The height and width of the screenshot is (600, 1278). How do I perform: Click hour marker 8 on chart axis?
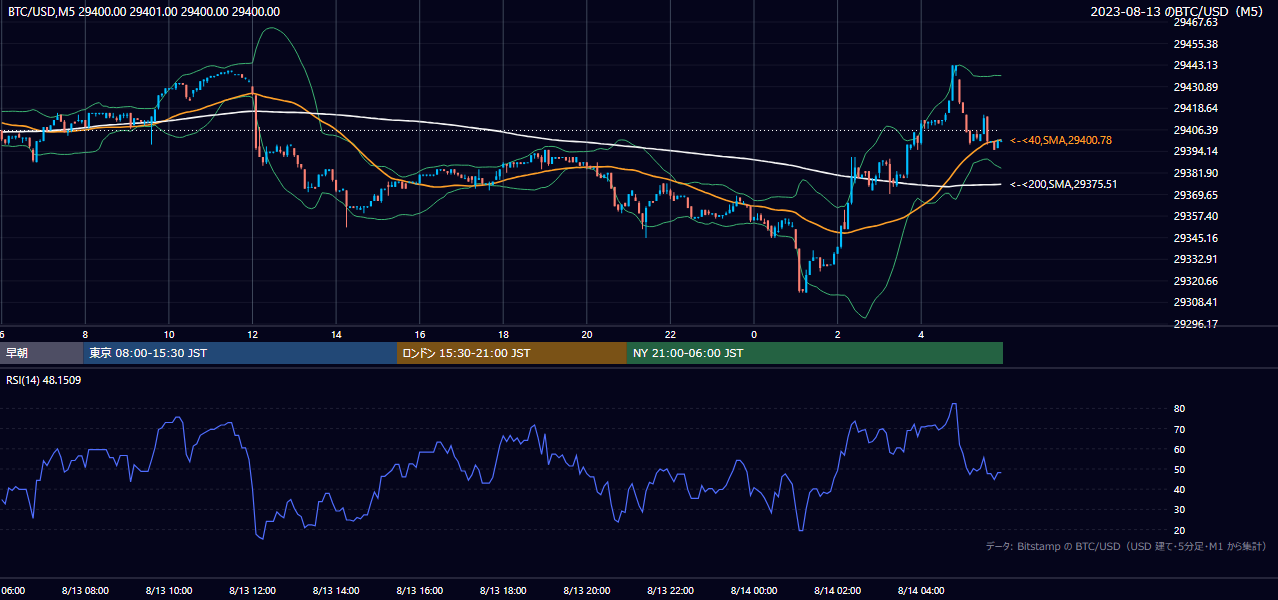point(85,334)
